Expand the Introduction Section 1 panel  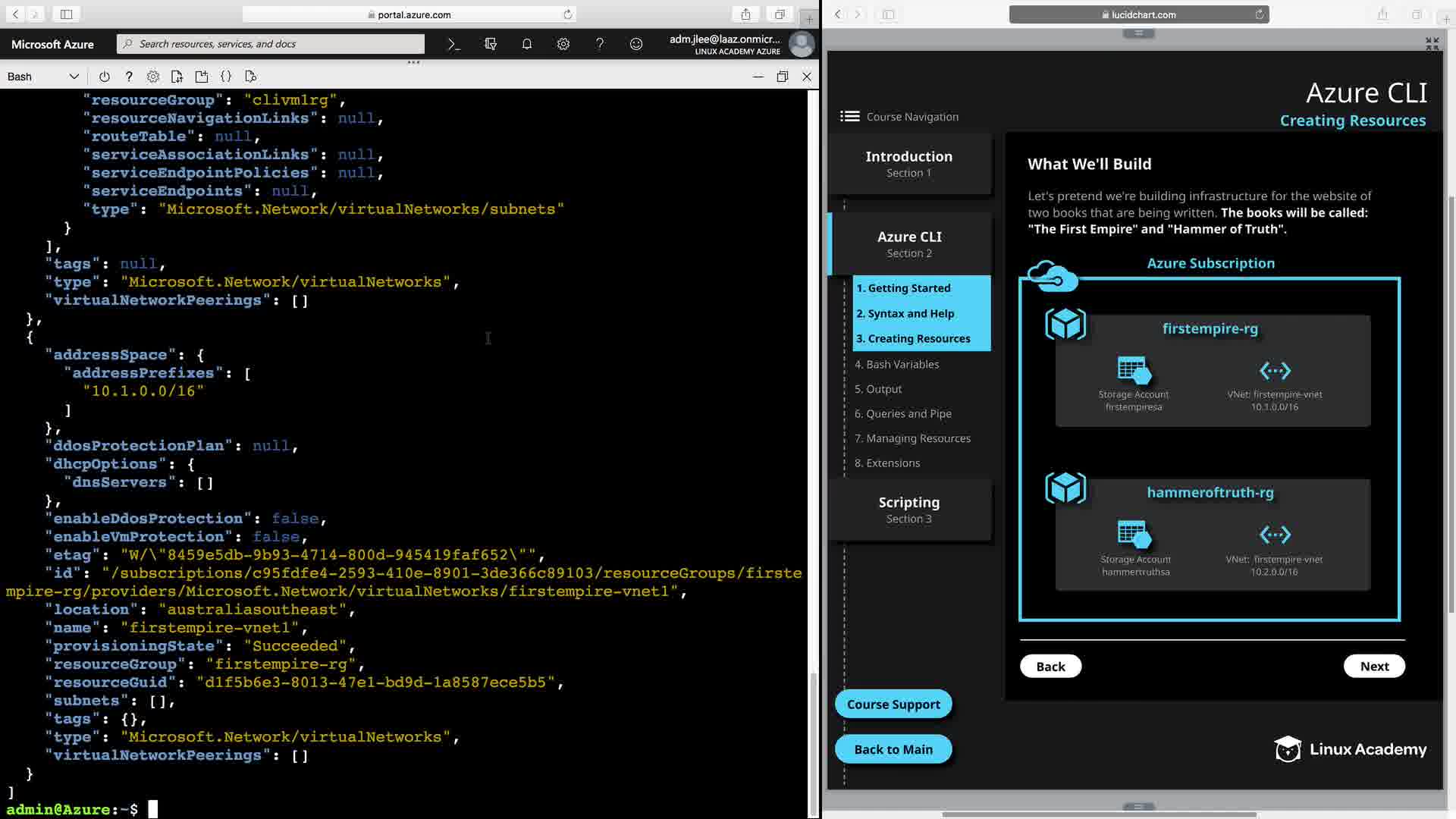click(x=908, y=164)
